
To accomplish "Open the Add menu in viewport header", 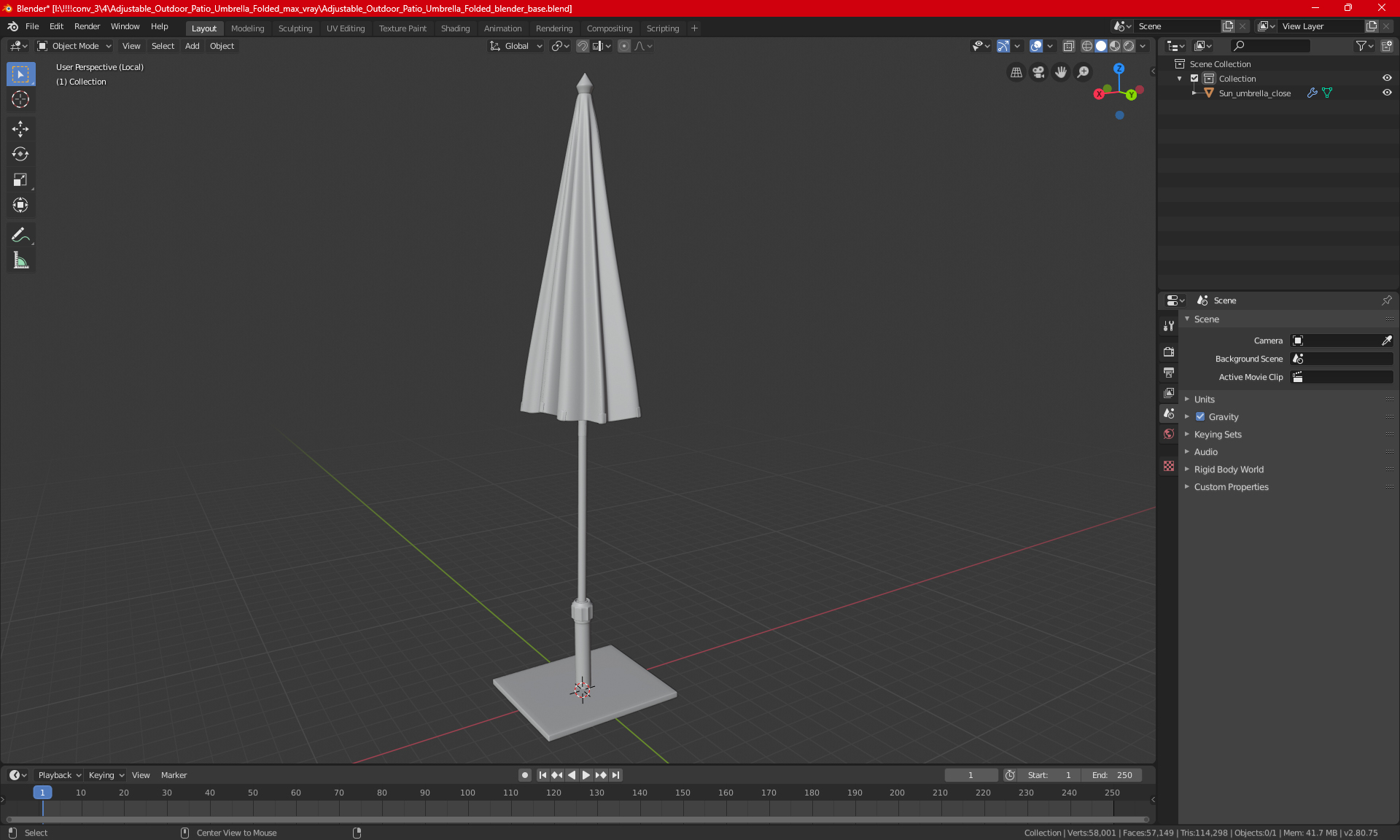I will pos(192,46).
